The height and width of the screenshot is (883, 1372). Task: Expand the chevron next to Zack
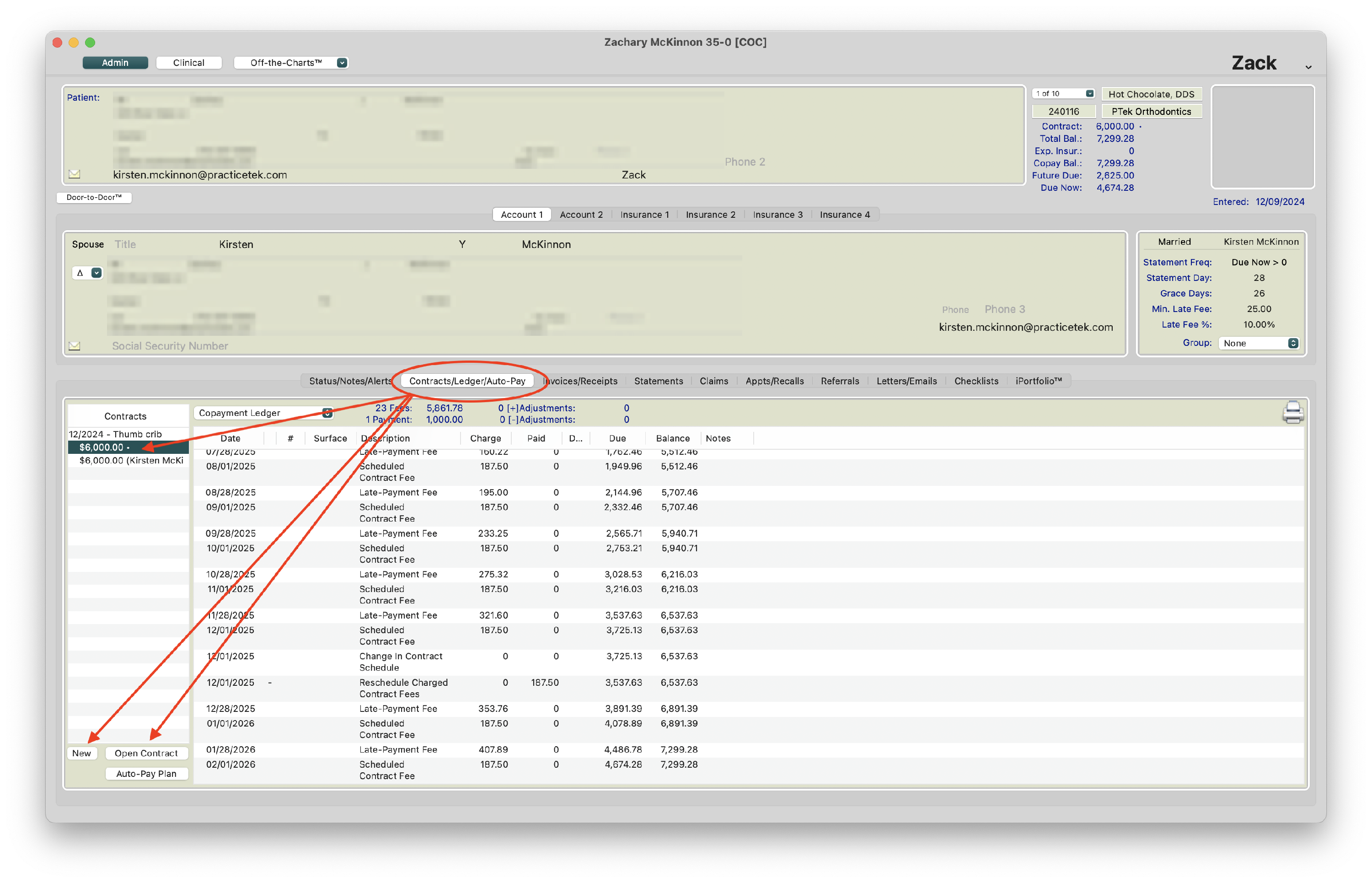pos(1308,67)
